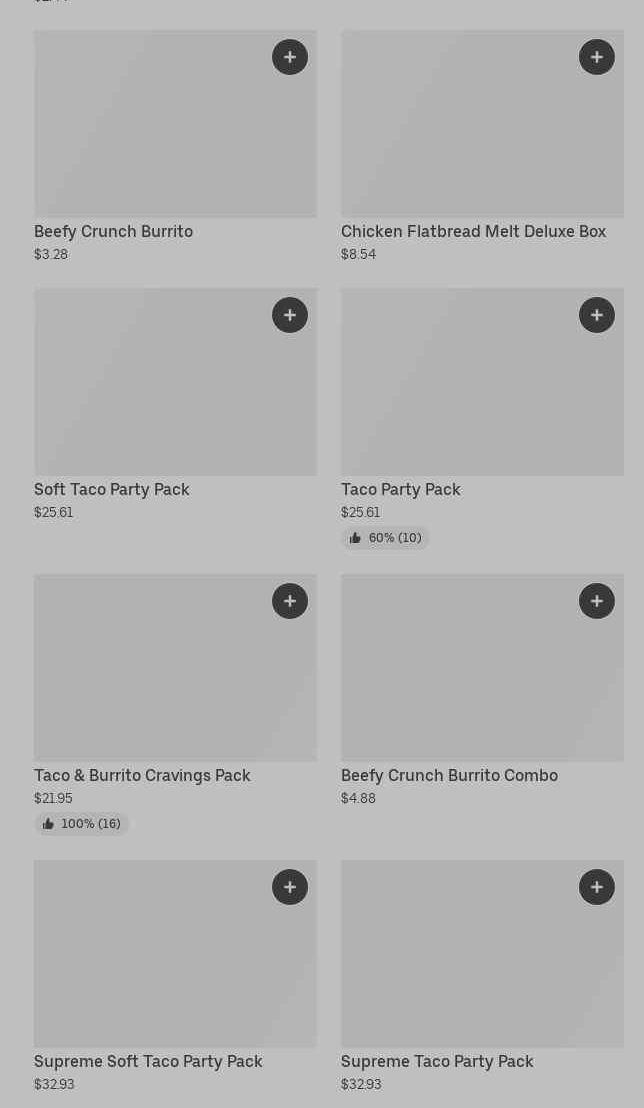Click Supreme Taco Party Pack $32.93 price
The width and height of the screenshot is (644, 1108).
[361, 1084]
